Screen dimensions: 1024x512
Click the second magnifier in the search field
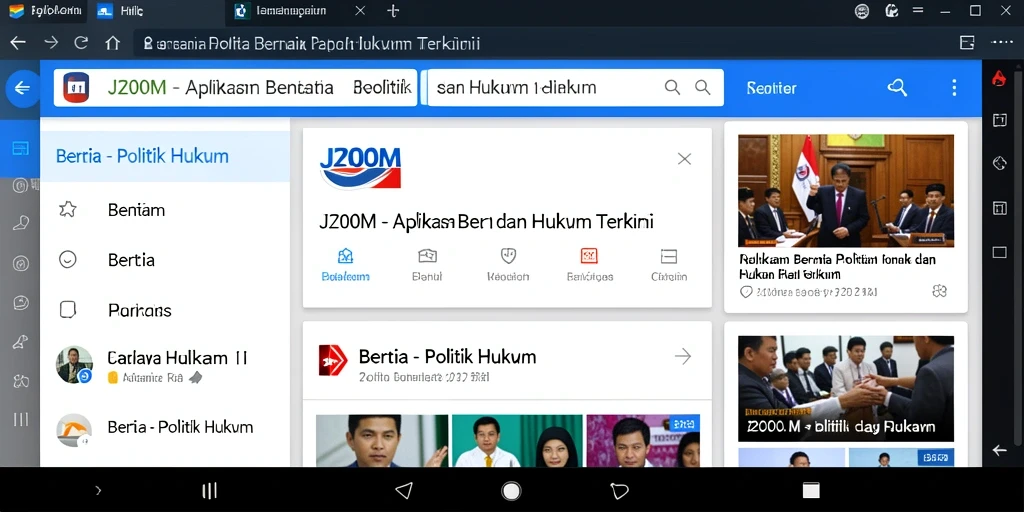point(703,88)
